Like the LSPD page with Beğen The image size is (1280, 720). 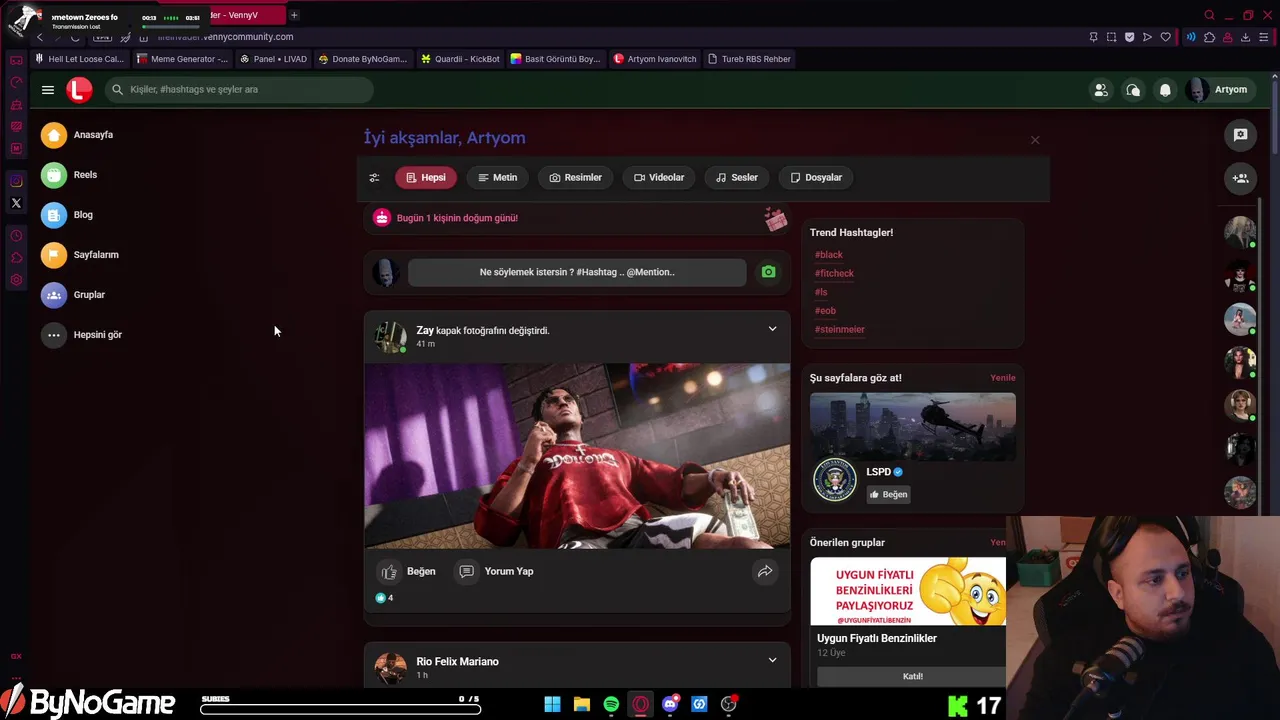pyautogui.click(x=888, y=494)
